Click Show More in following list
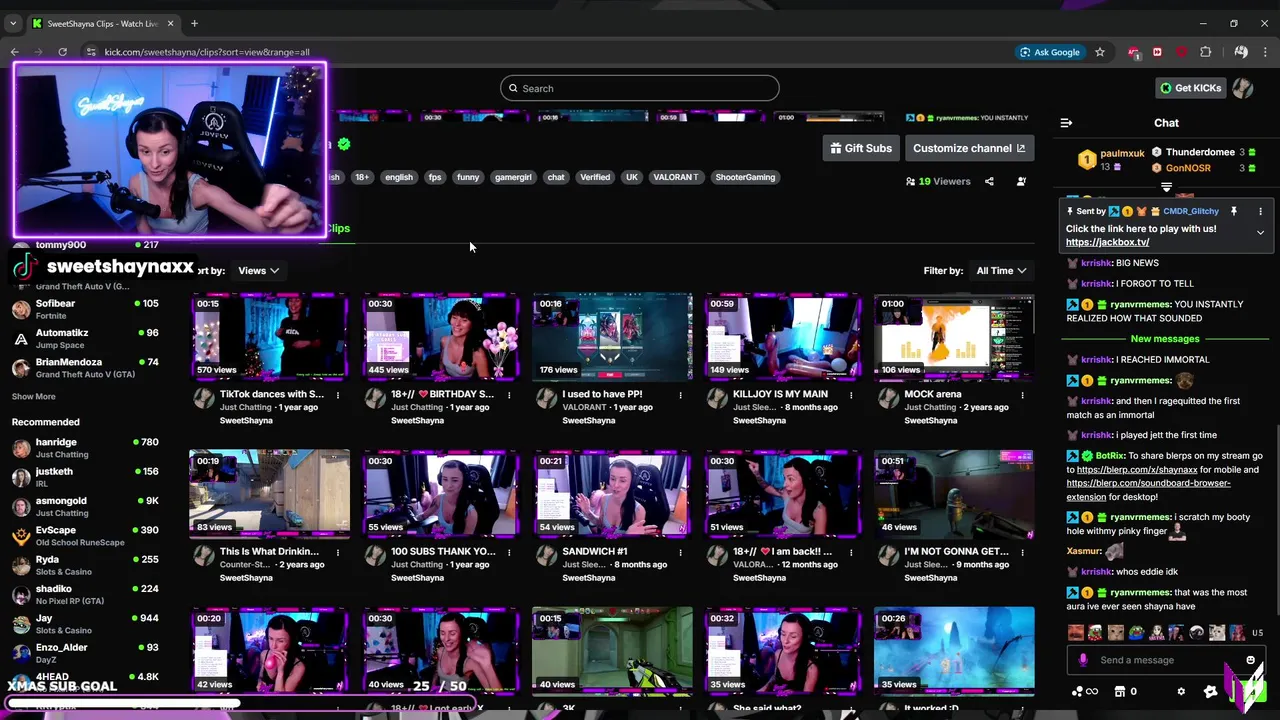The width and height of the screenshot is (1280, 720). click(x=33, y=397)
